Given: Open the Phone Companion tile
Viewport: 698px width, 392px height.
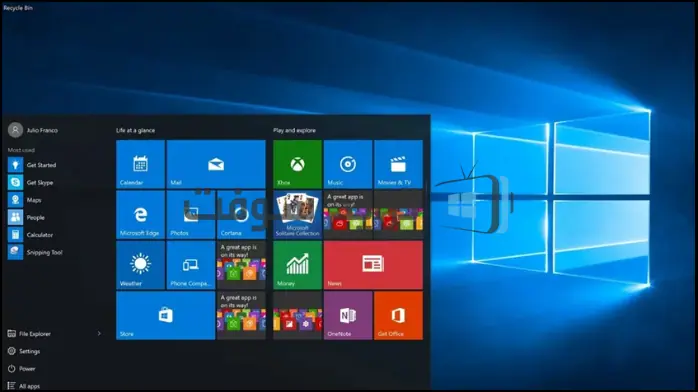Looking at the screenshot, I should coord(191,265).
